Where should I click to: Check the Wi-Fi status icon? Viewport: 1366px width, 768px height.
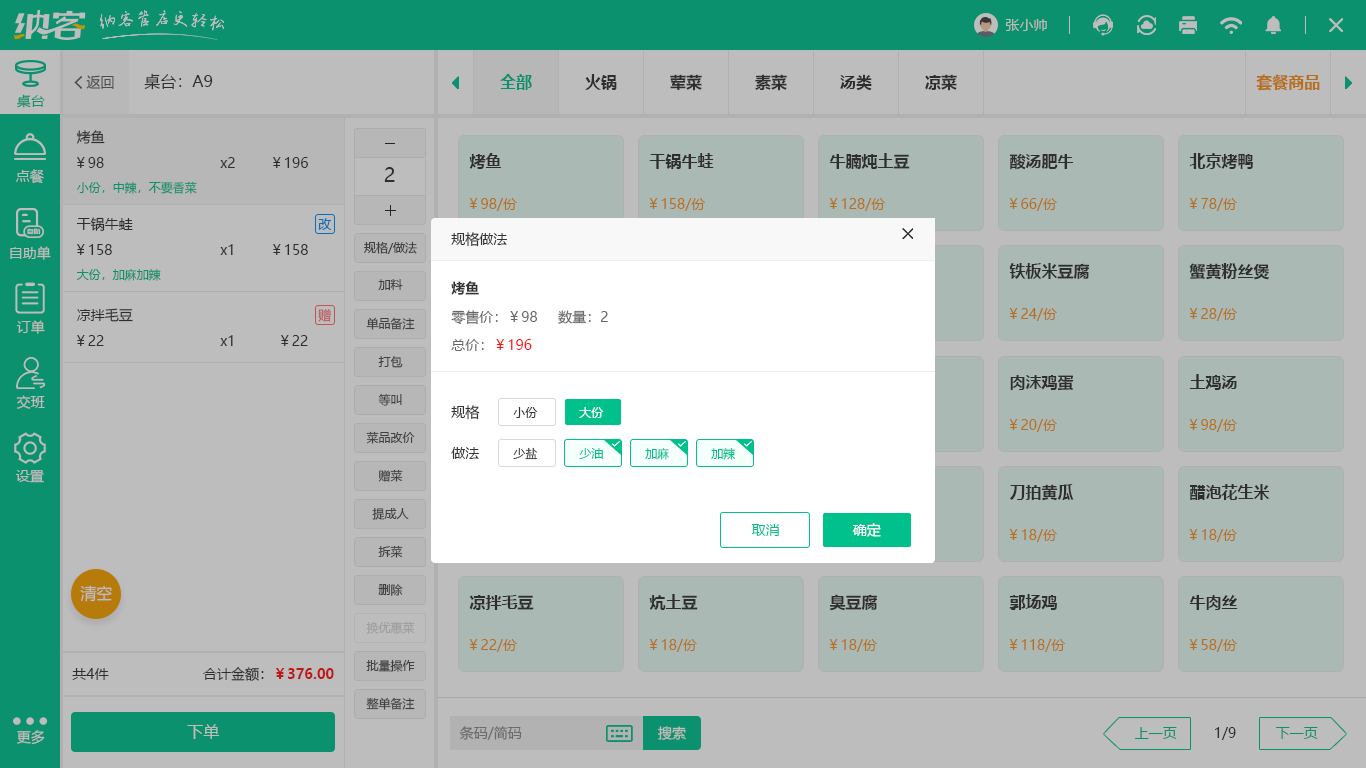click(1231, 24)
